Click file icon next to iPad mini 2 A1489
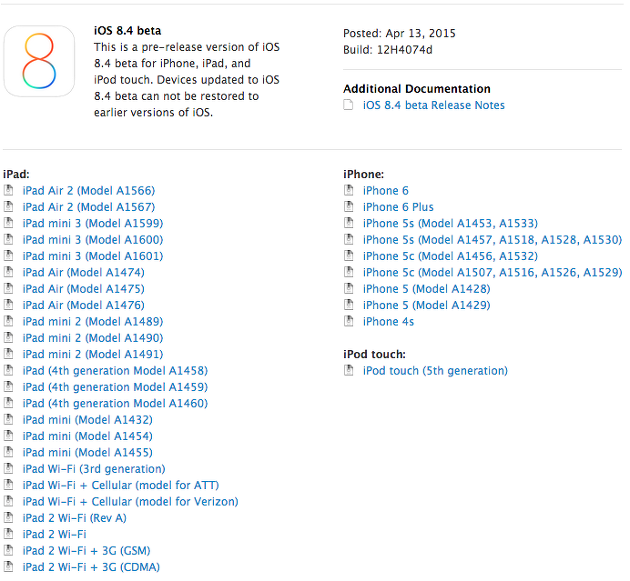This screenshot has height=581, width=630. 8,321
